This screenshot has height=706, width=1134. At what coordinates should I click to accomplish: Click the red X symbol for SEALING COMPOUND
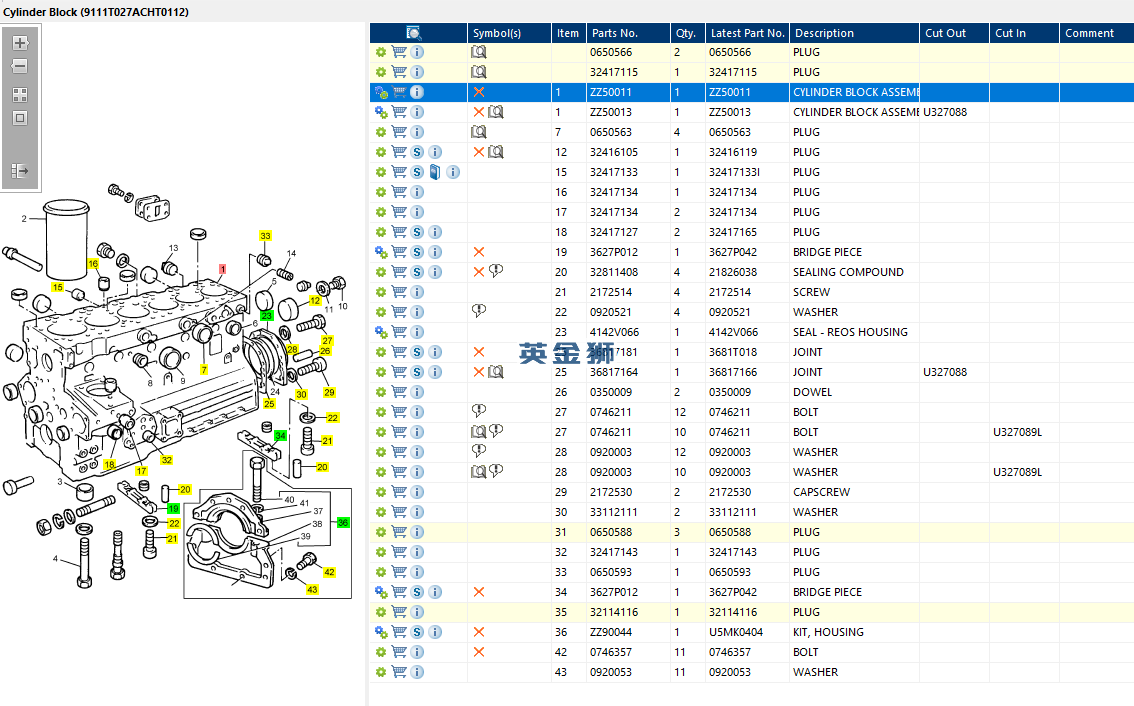click(x=479, y=272)
